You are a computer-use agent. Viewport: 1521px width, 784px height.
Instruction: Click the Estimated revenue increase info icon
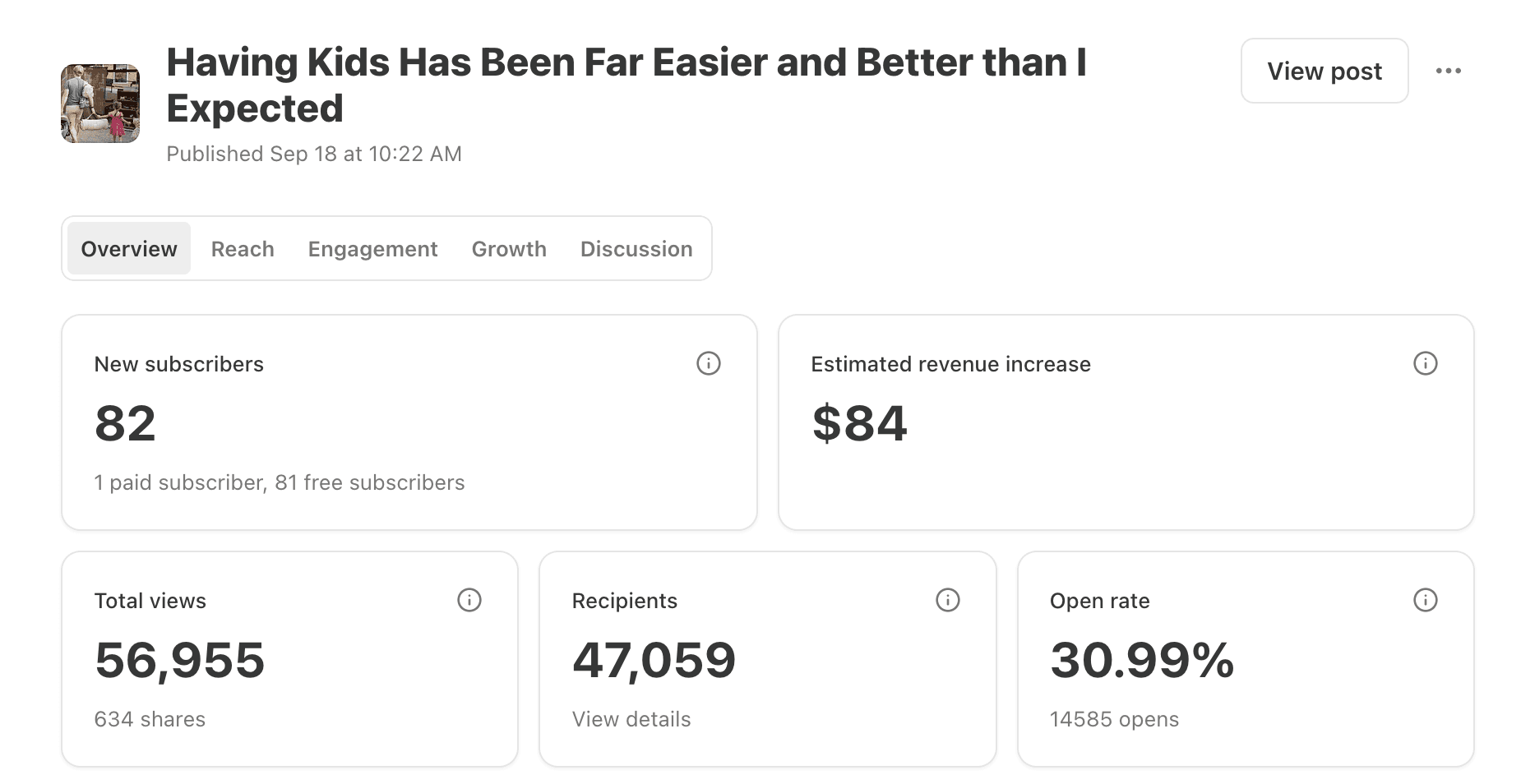point(1425,363)
